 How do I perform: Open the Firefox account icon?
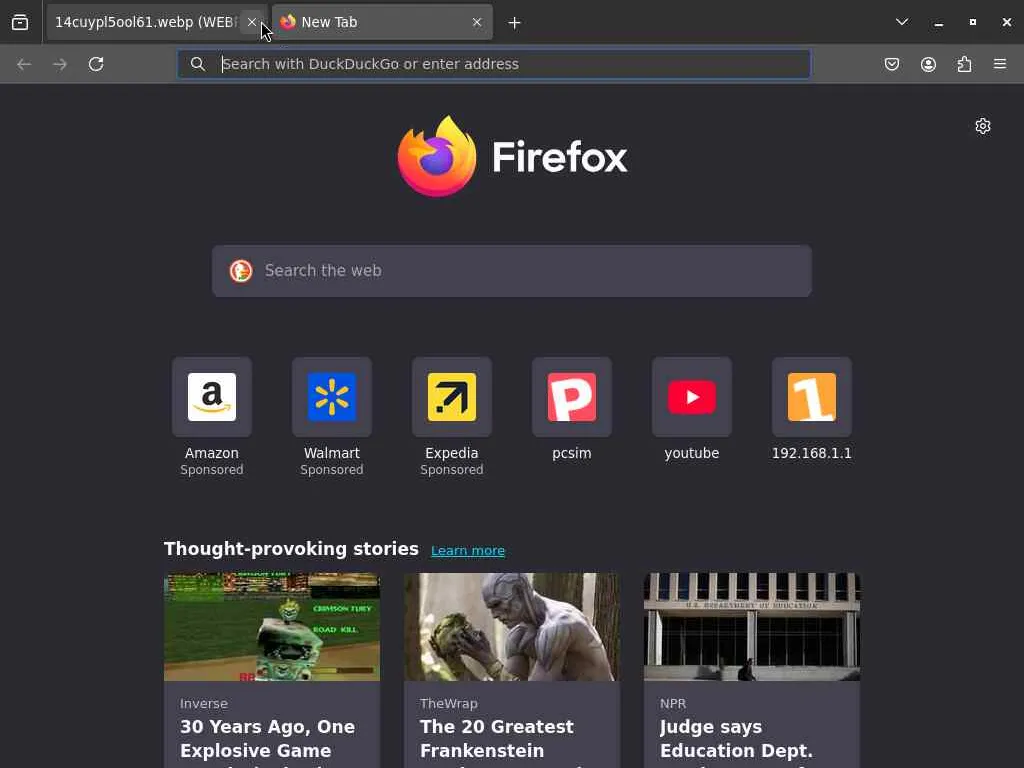(x=928, y=64)
